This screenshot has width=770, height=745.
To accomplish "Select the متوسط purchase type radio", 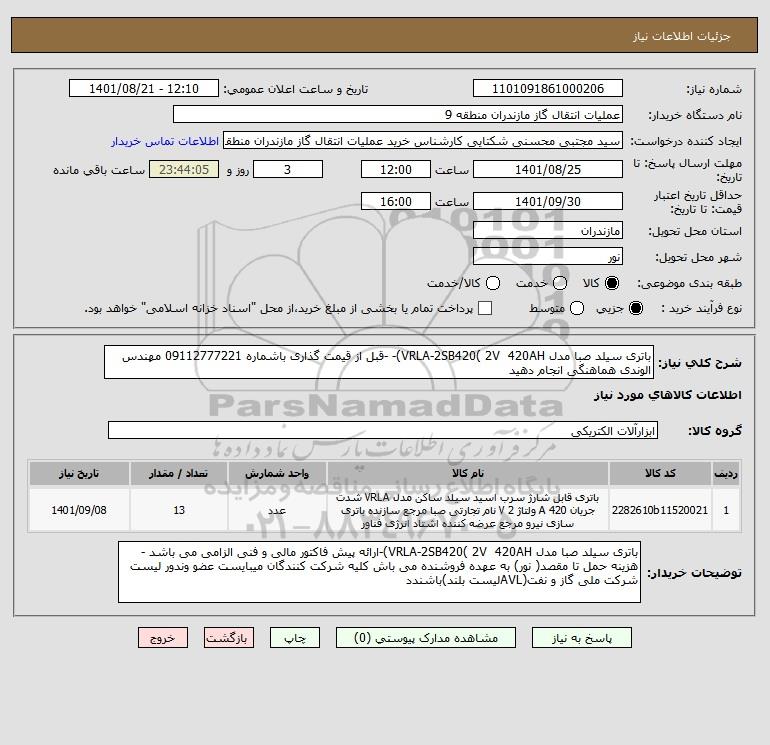I will click(x=577, y=308).
